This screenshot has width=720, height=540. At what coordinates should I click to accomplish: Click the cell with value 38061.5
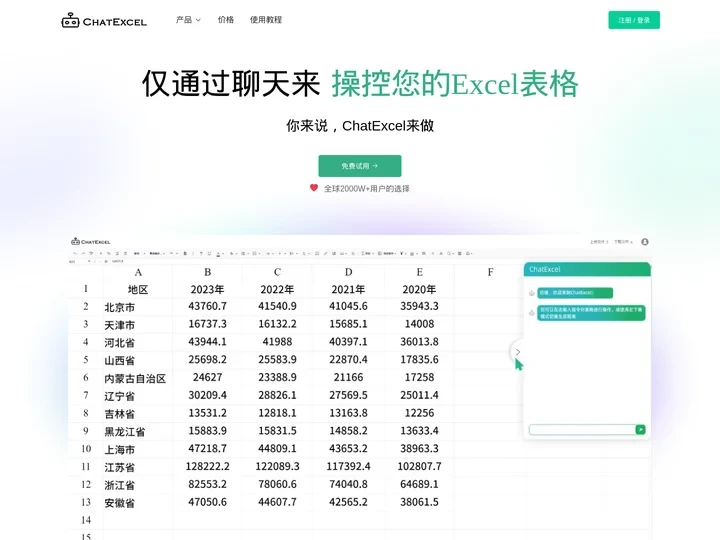(x=419, y=502)
